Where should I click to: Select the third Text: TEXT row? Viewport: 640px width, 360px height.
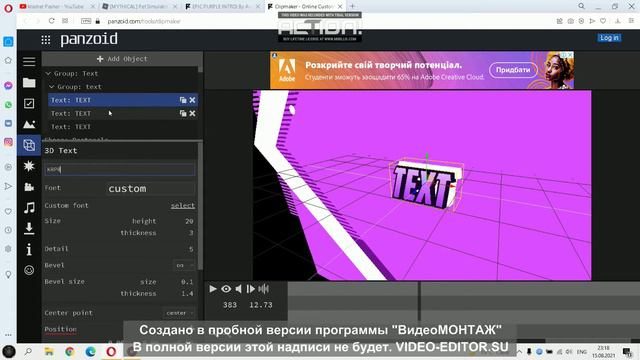[x=123, y=127]
